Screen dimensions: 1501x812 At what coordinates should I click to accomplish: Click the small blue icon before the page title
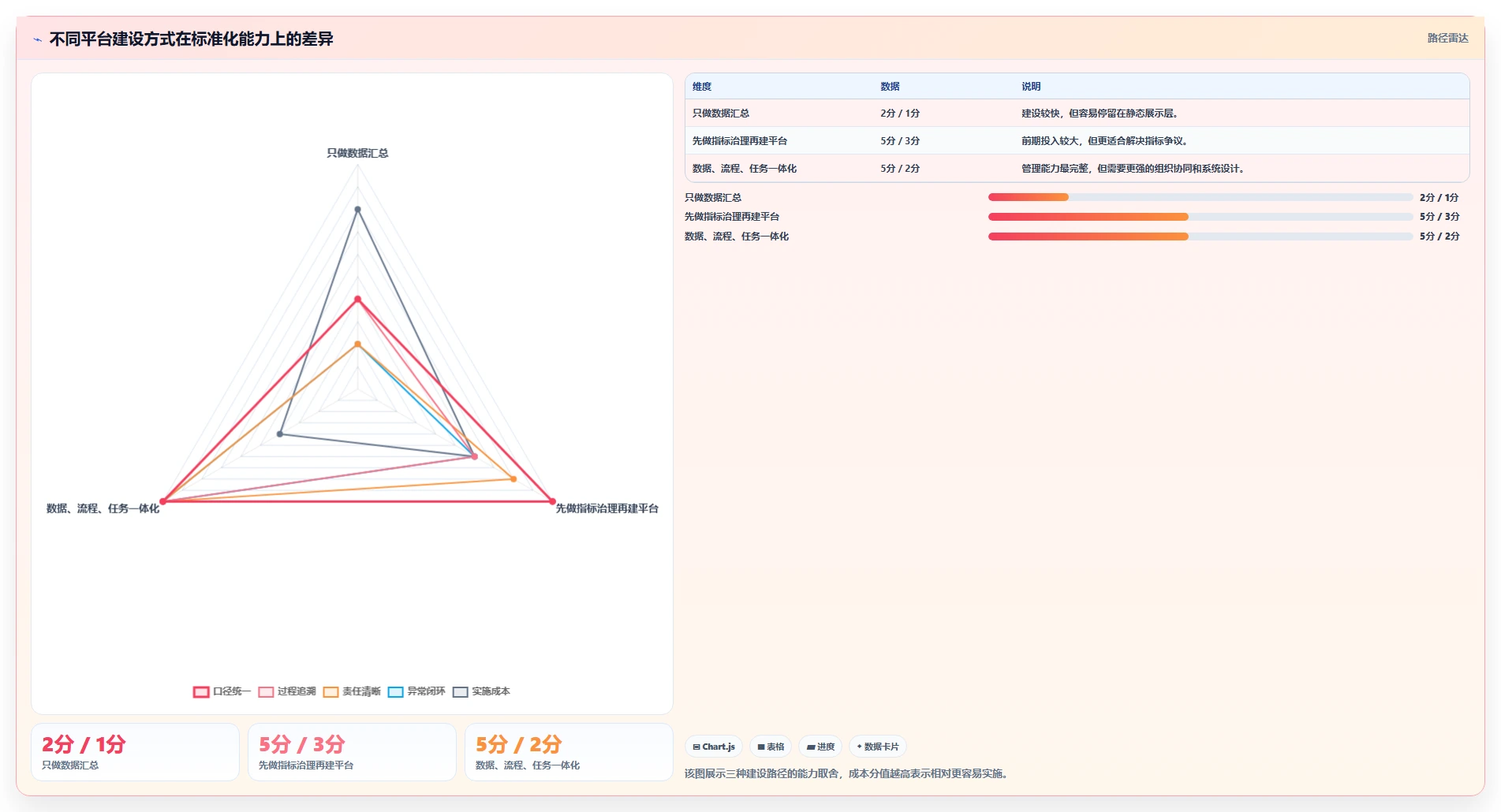[37, 39]
